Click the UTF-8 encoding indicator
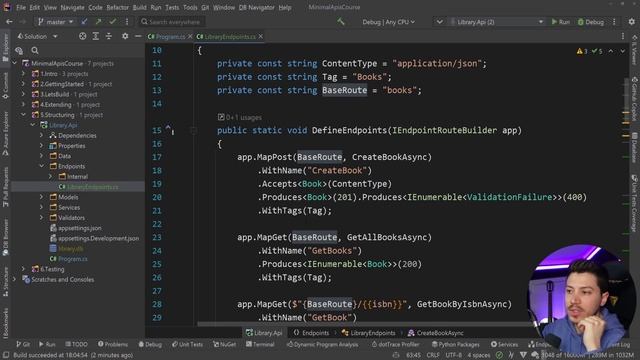The image size is (640, 360). click(453, 356)
